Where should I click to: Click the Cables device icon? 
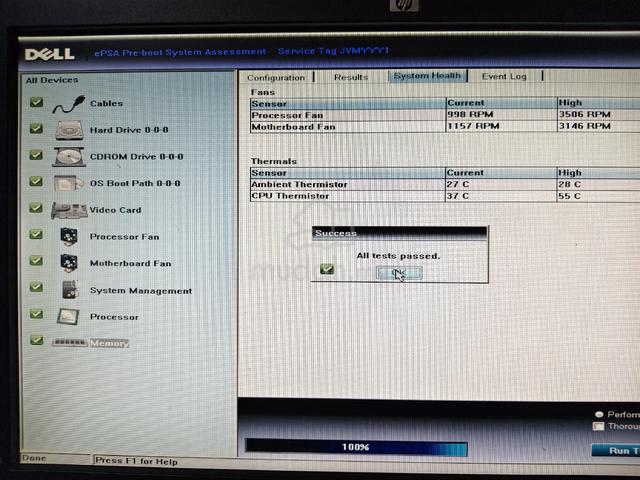tap(69, 105)
